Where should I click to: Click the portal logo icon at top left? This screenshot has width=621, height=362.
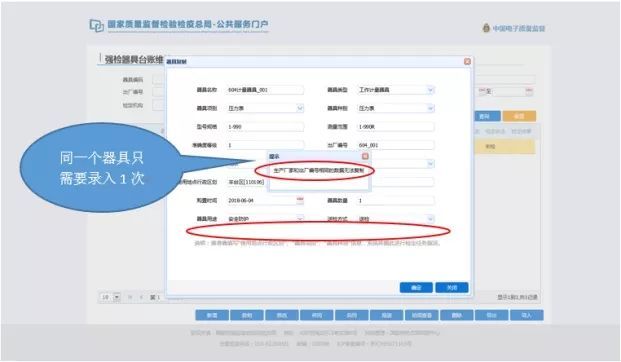[x=96, y=25]
